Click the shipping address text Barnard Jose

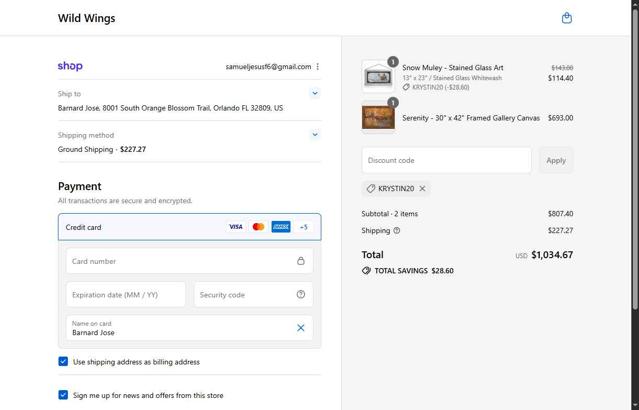170,108
